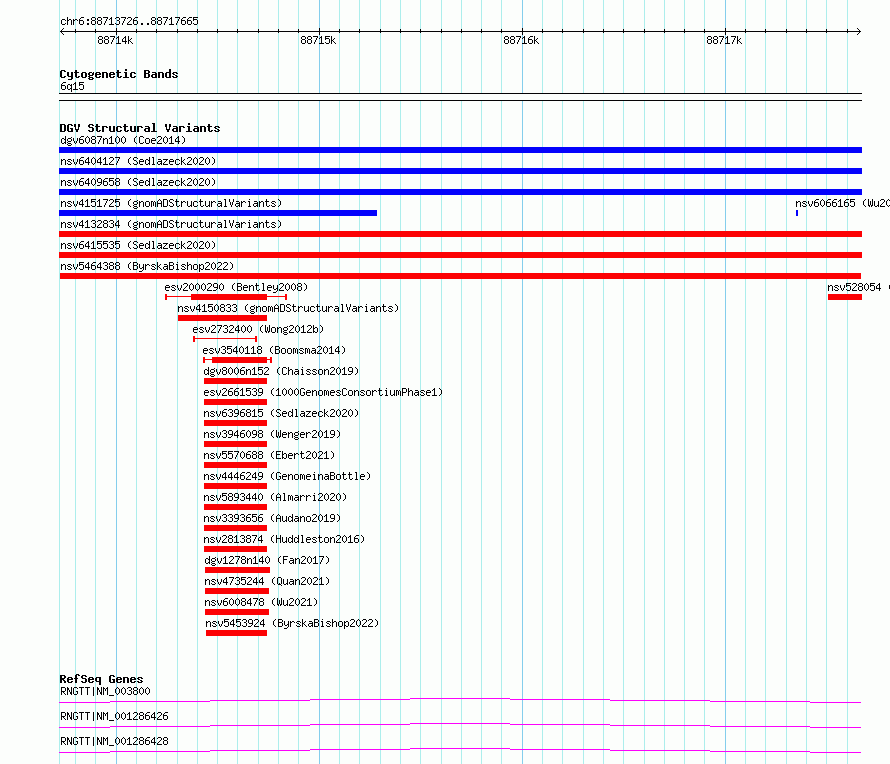Click the red bar under dgv8006n152
The width and height of the screenshot is (890, 764).
point(235,381)
